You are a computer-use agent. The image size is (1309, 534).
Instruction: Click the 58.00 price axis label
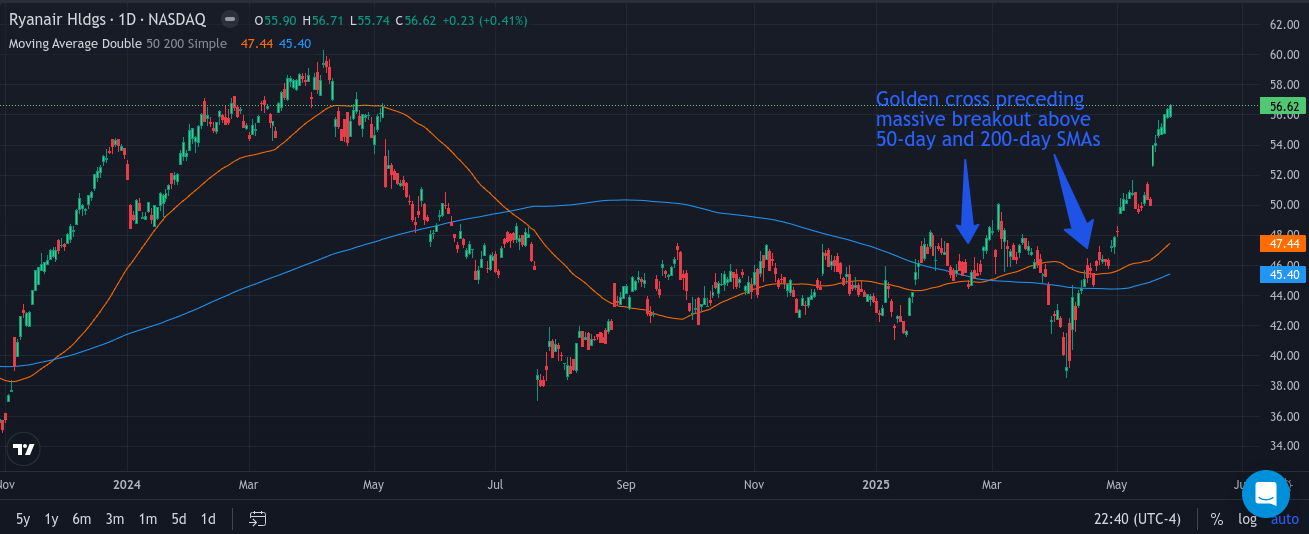tap(1284, 85)
